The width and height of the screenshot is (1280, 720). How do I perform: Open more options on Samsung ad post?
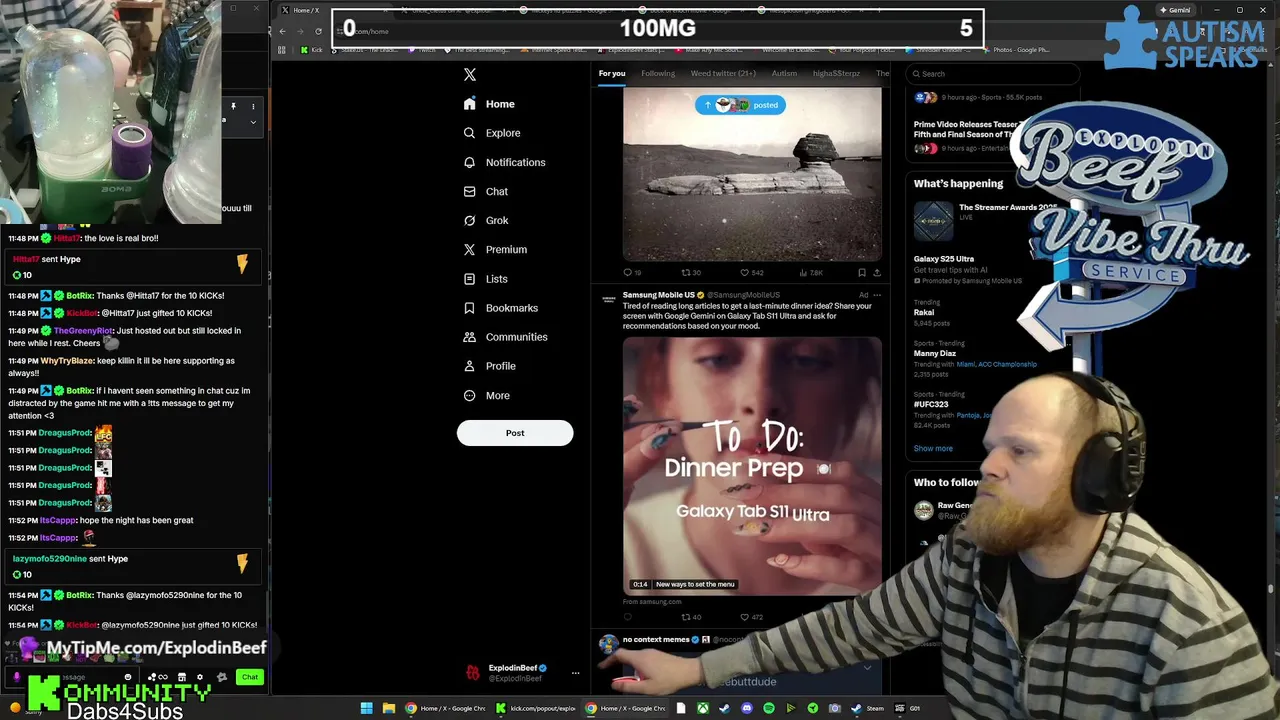[x=877, y=295]
